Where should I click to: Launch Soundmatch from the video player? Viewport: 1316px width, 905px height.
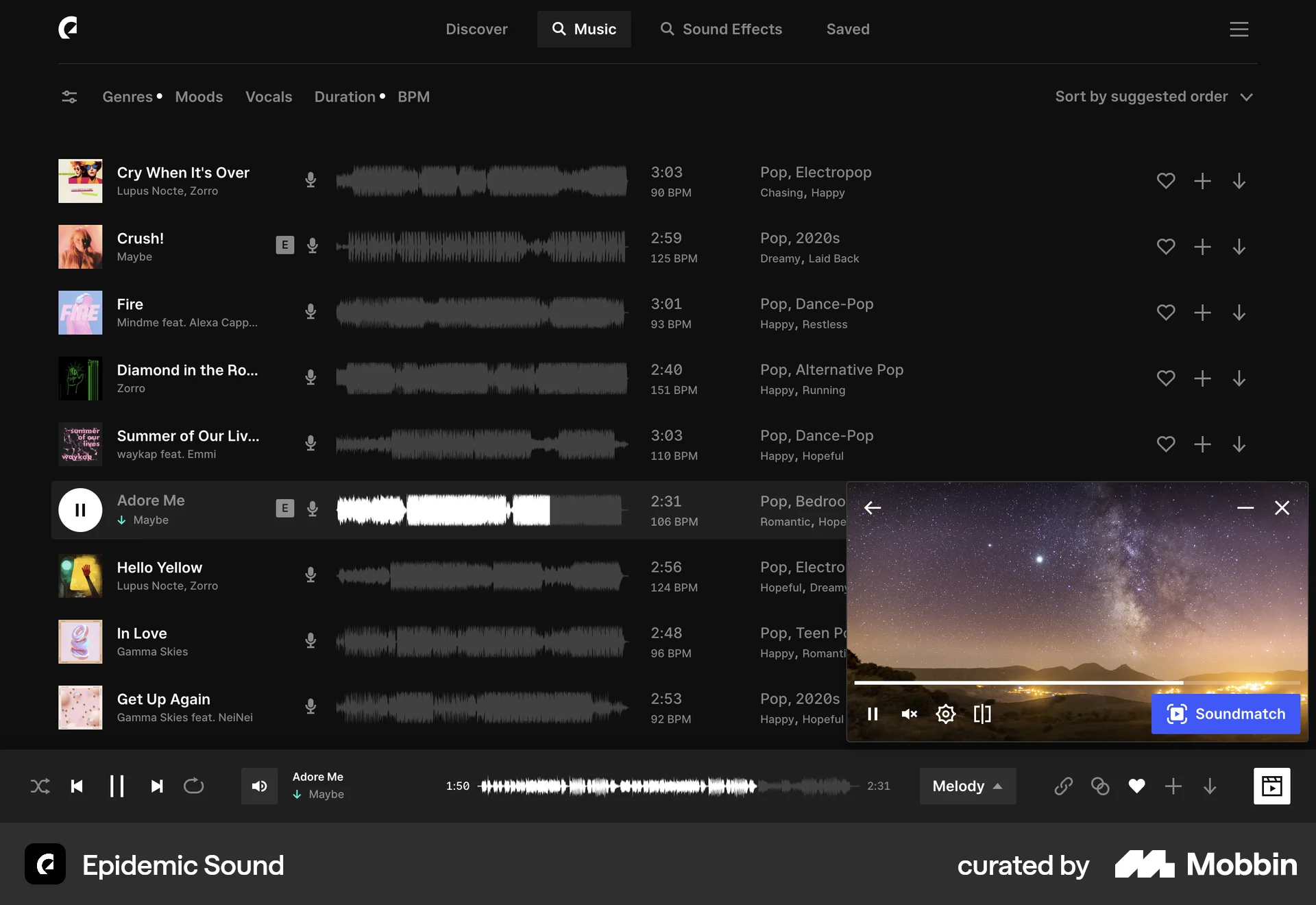coord(1226,714)
